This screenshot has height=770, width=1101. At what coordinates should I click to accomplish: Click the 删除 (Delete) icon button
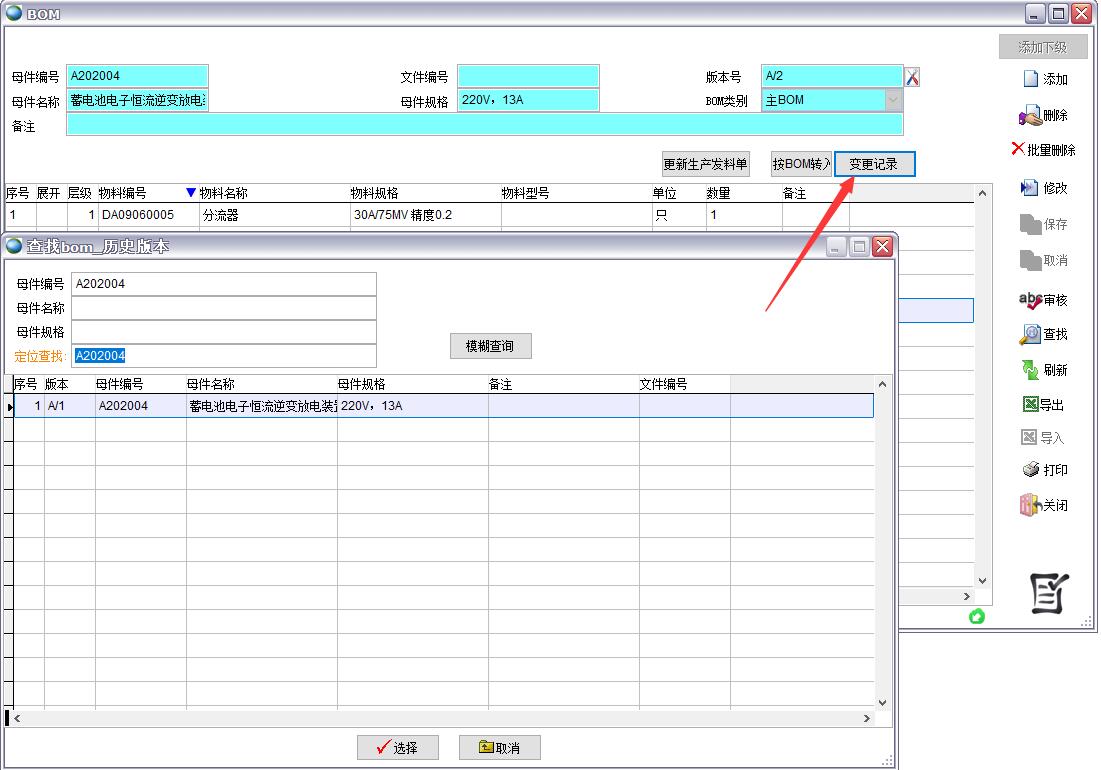click(1030, 116)
